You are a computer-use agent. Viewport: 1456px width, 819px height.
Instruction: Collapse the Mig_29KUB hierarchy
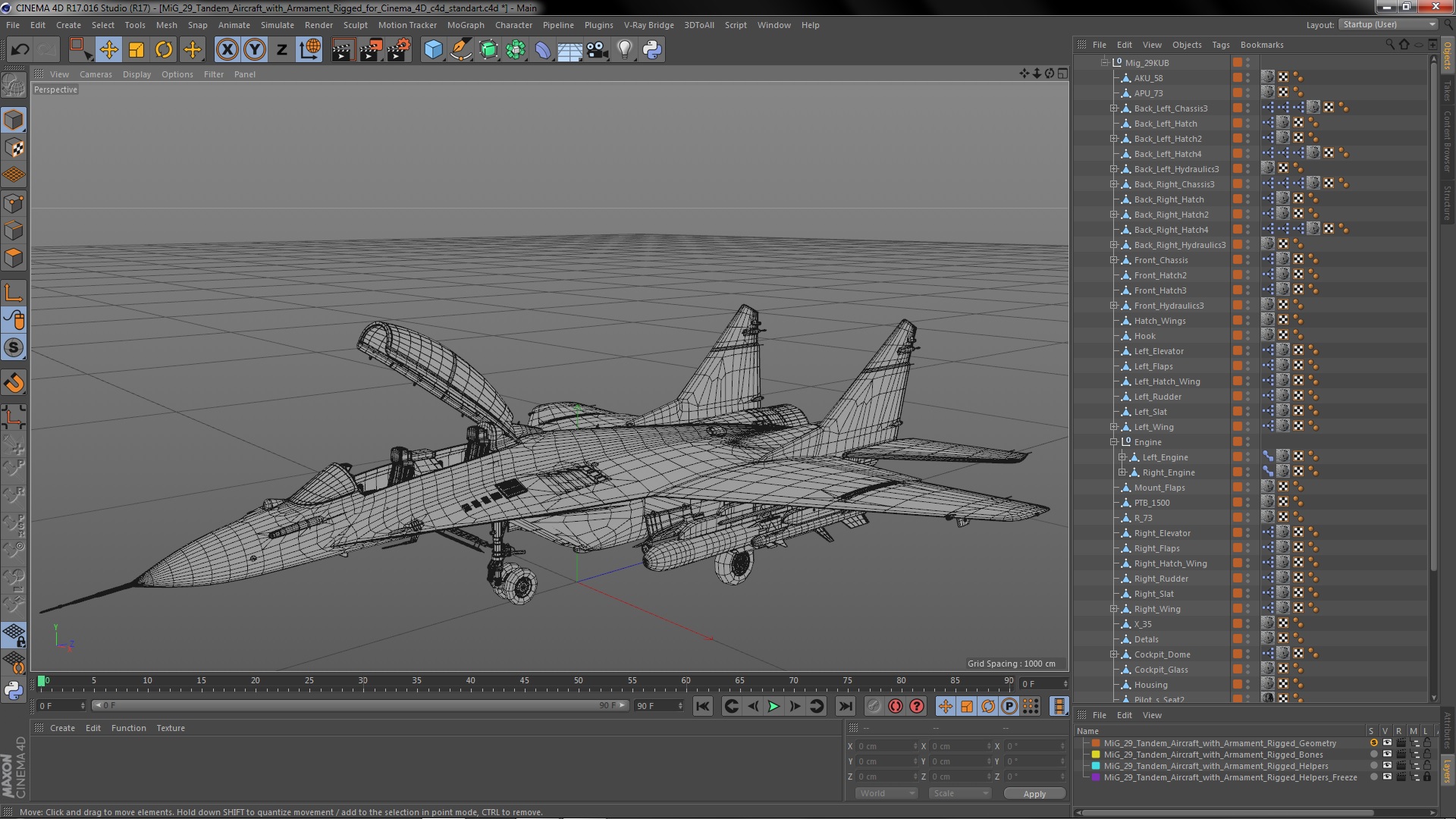1105,62
